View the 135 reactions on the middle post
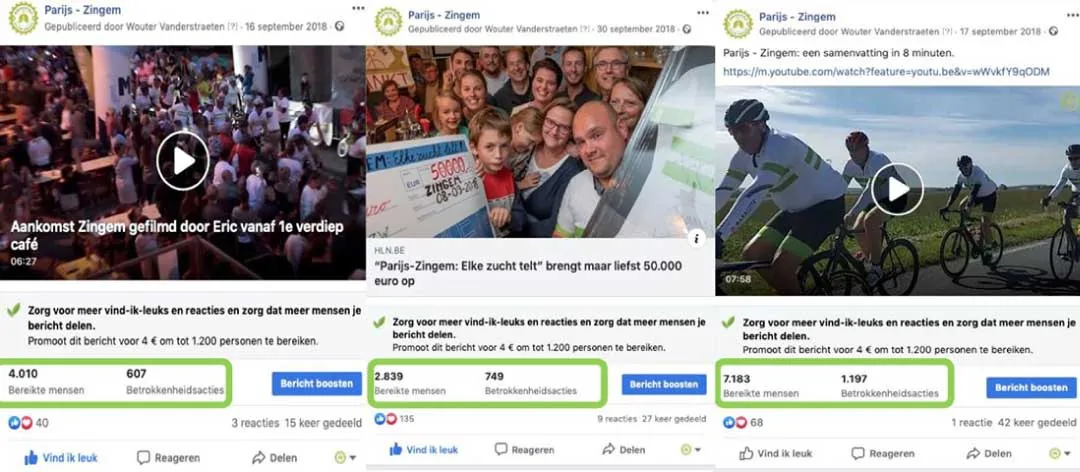The image size is (1080, 472). tap(395, 418)
